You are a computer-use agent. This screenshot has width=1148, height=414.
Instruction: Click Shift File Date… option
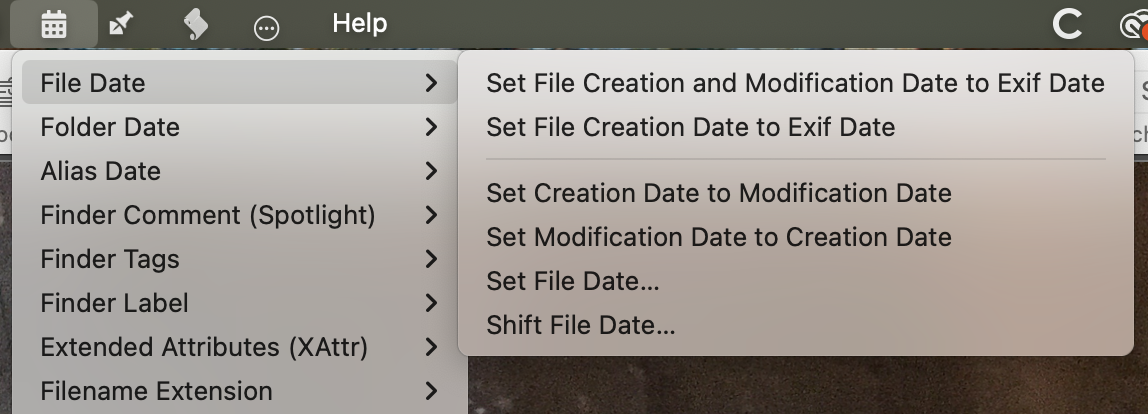coord(580,325)
